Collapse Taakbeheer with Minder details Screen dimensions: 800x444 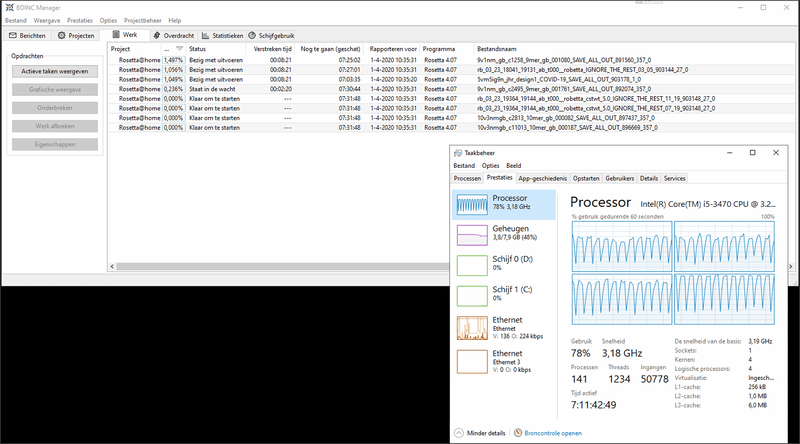coord(480,433)
